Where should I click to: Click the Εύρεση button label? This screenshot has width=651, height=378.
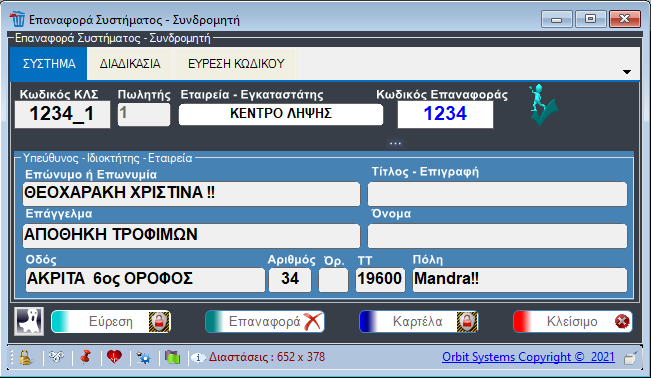(110, 322)
